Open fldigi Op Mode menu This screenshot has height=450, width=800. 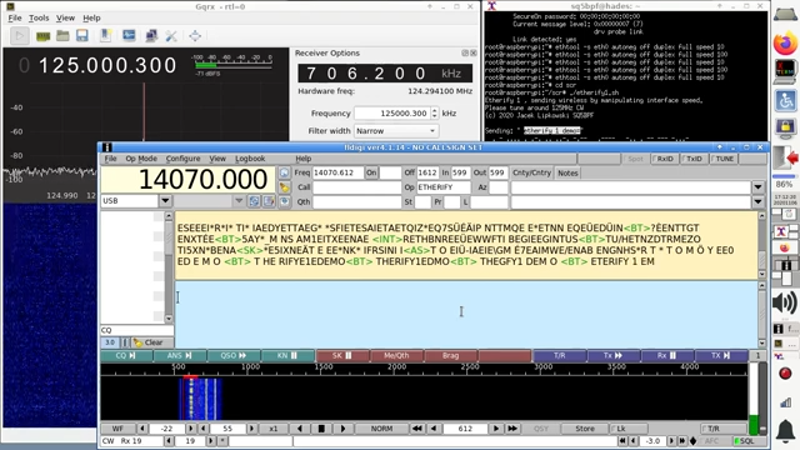(x=141, y=159)
